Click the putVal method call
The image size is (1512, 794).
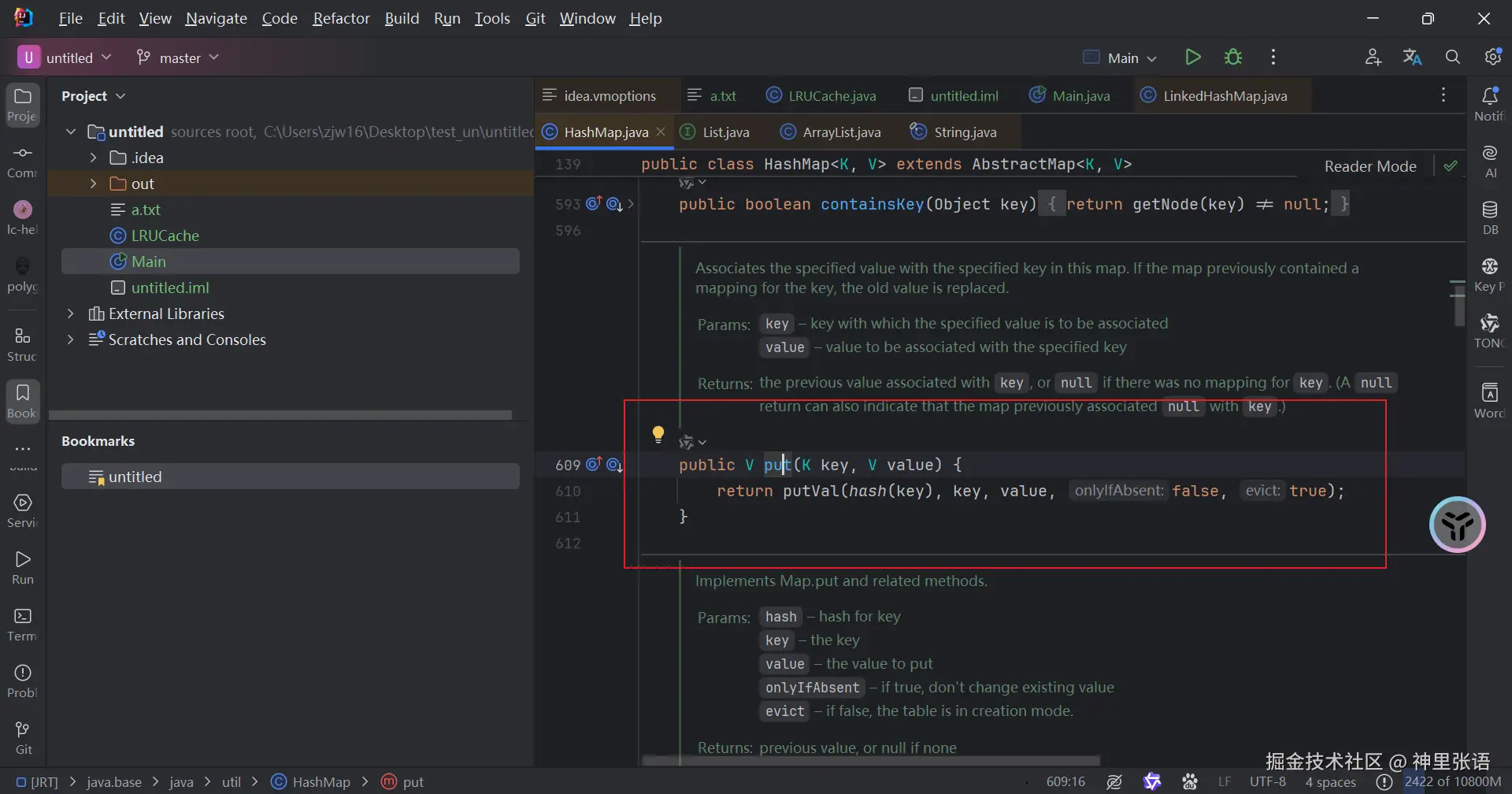(810, 492)
